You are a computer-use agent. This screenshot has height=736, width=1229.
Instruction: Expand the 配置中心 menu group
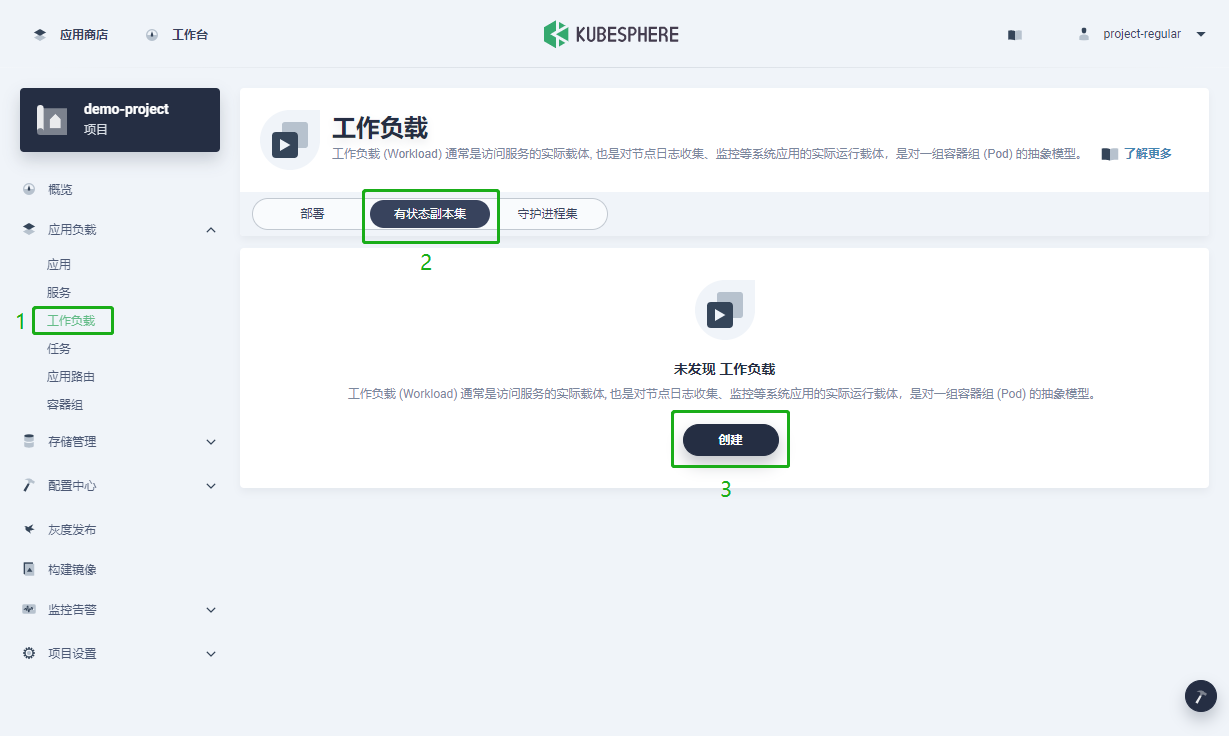(211, 485)
